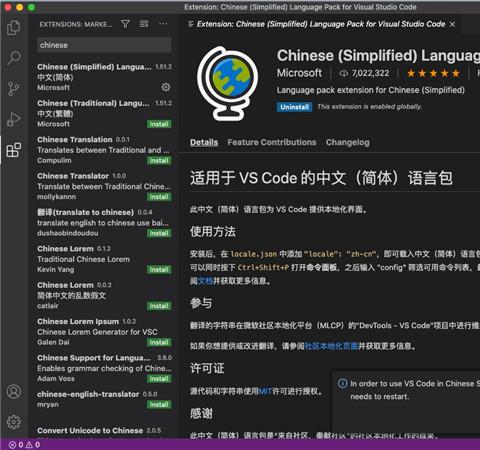Select Chinese (Traditional) Language Pack list item
Screen dimensions: 480x450
point(104,114)
